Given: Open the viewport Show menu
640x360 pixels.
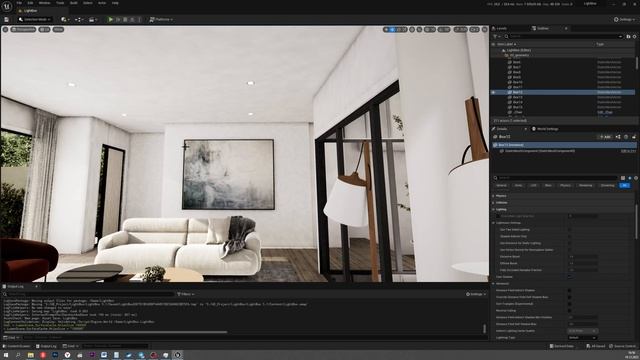Looking at the screenshot, I should (x=58, y=29).
